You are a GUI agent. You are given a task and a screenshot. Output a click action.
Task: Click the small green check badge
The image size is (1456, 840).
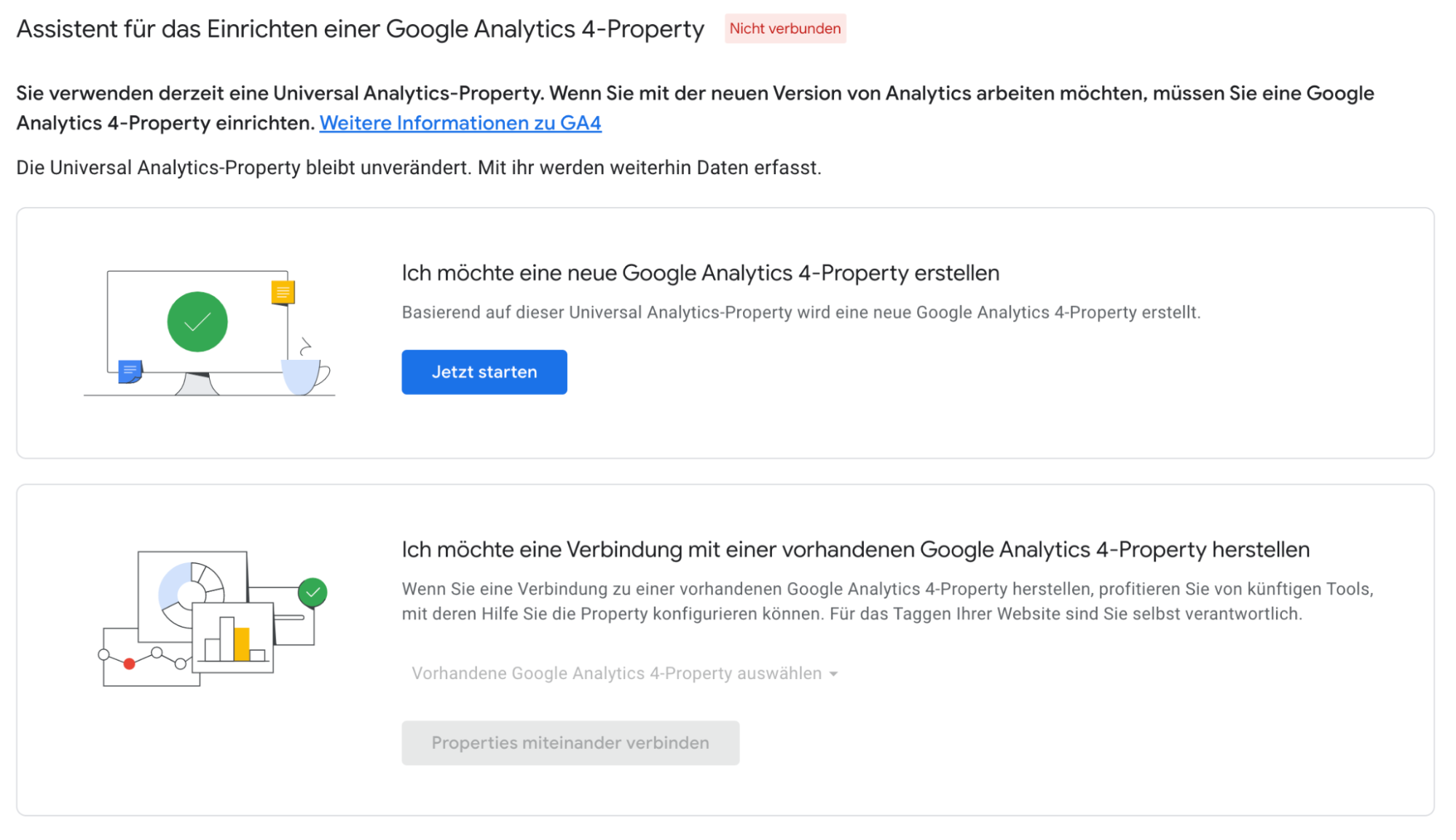coord(312,592)
